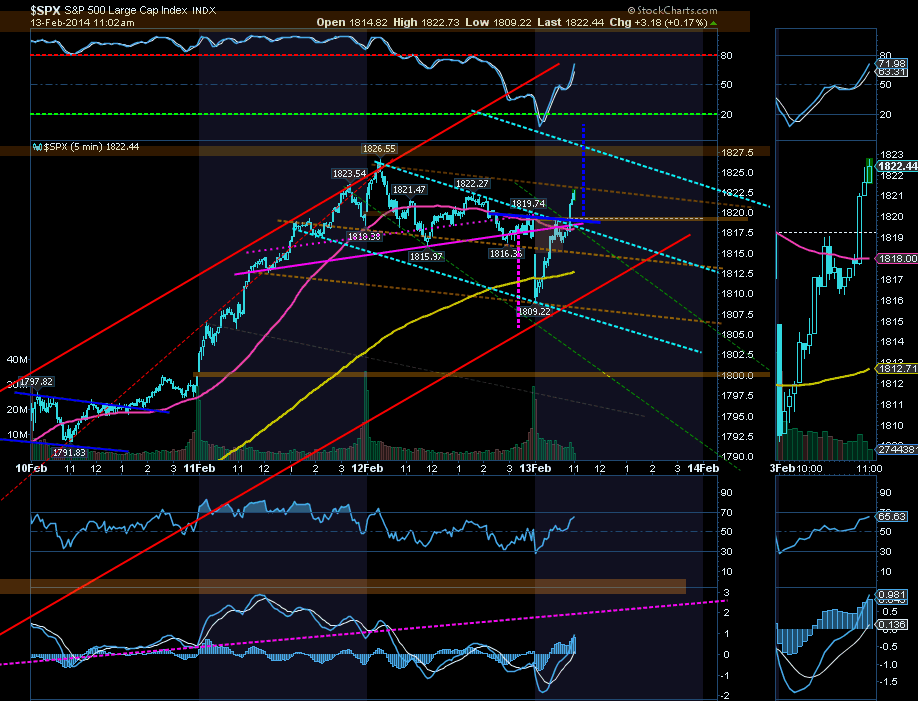Select the 12Feb date label on time axis
This screenshot has height=701, width=918.
(x=367, y=468)
